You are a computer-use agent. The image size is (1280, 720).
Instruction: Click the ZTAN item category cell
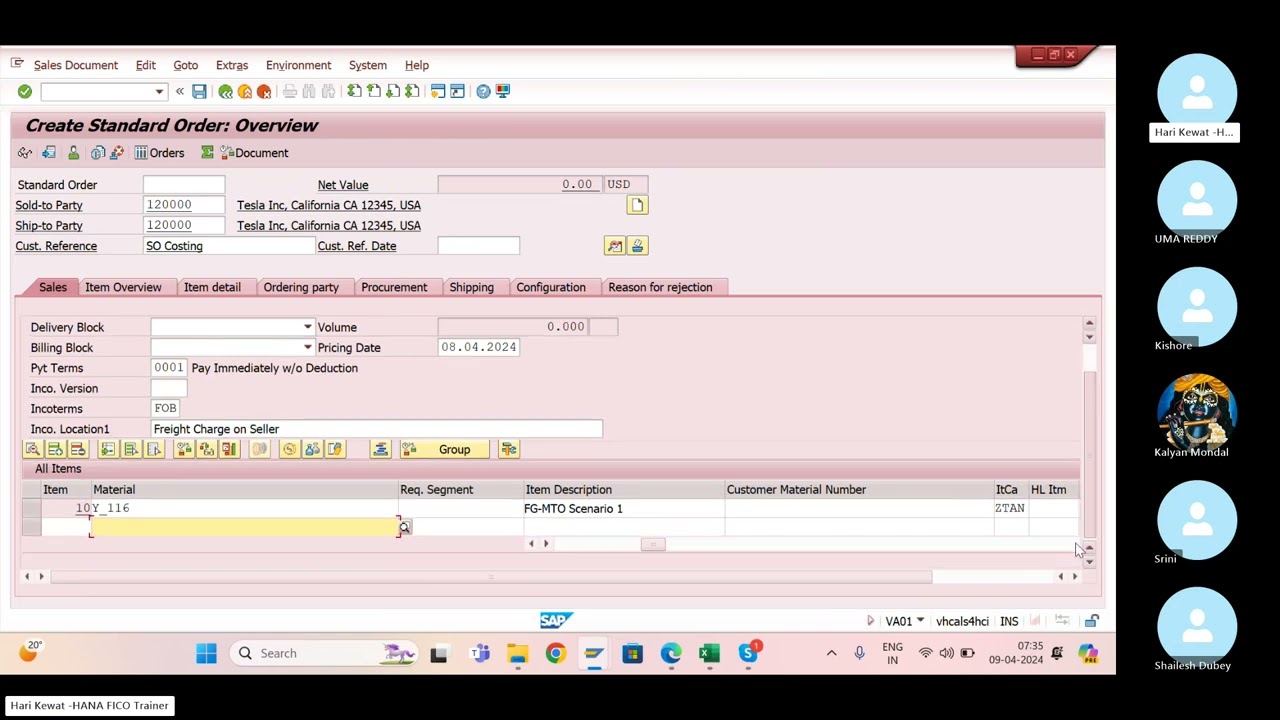[x=1010, y=509]
